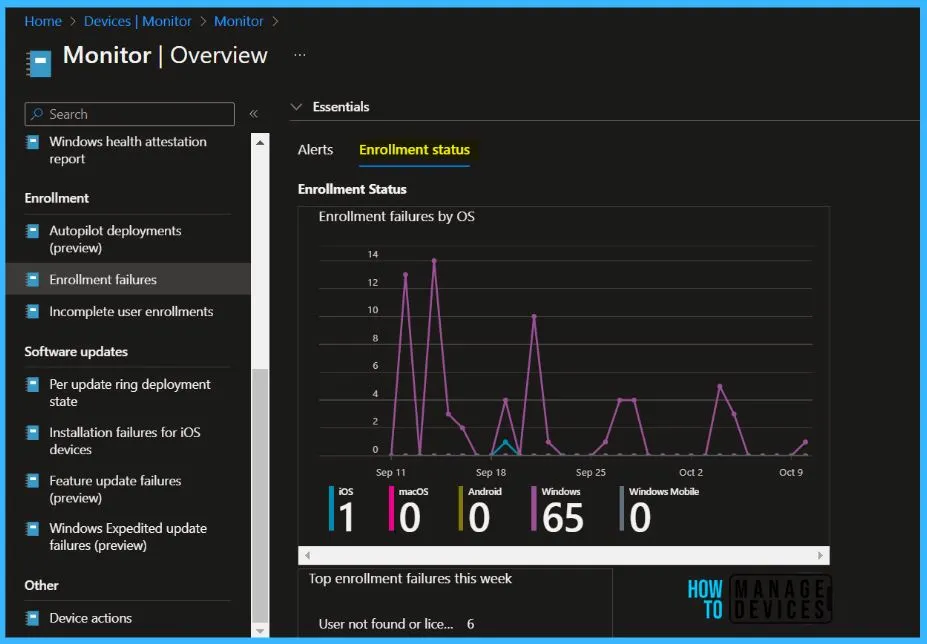The image size is (927, 644).
Task: Select the Enrollment status tab
Action: [x=414, y=150]
